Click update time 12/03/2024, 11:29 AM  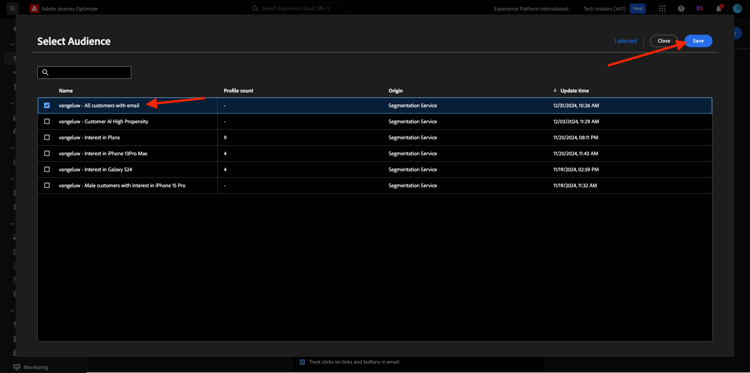pos(575,121)
